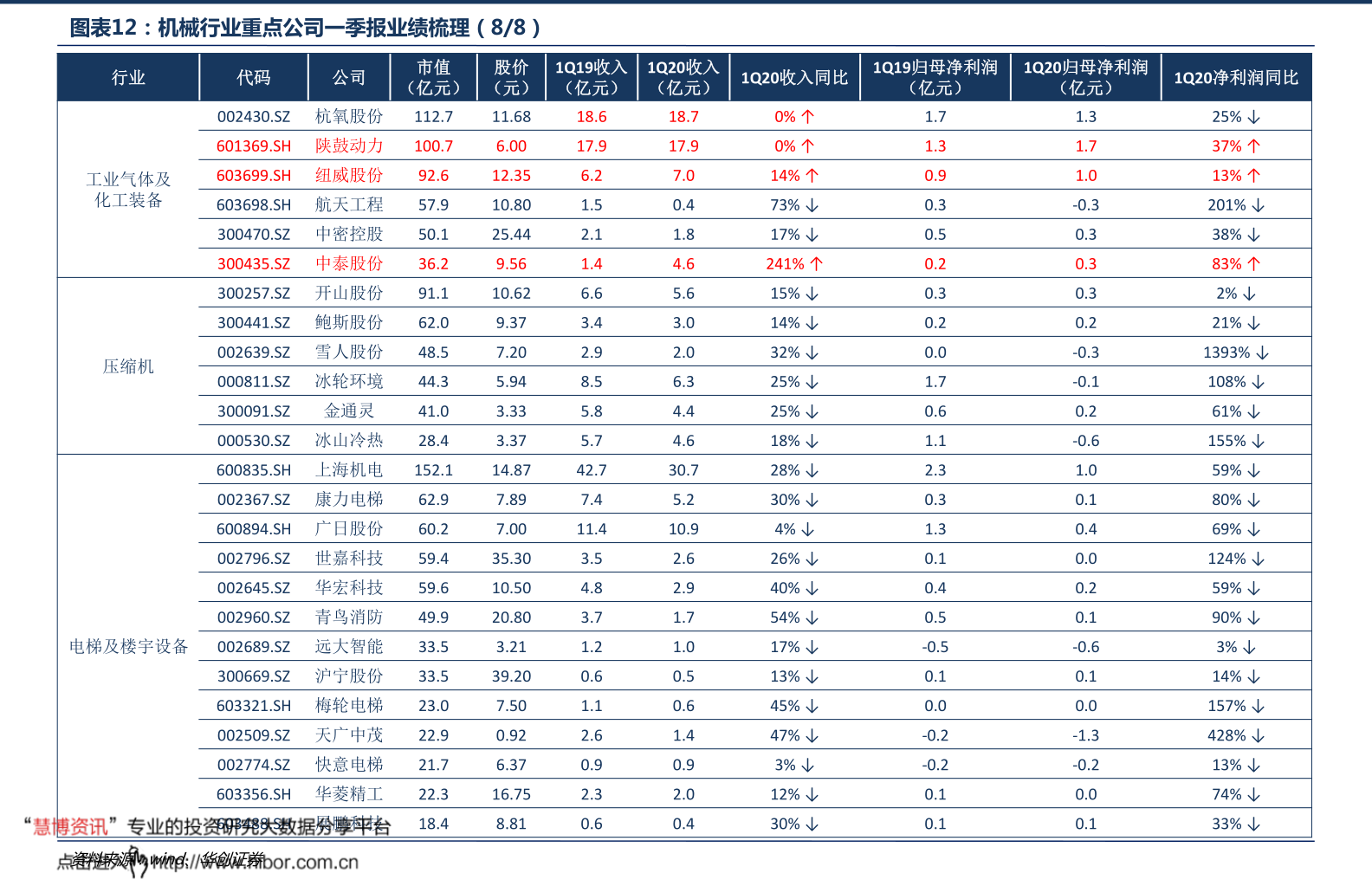The width and height of the screenshot is (1372, 886).
Task: Select stock code 002689.SZ
Action: (x=254, y=647)
